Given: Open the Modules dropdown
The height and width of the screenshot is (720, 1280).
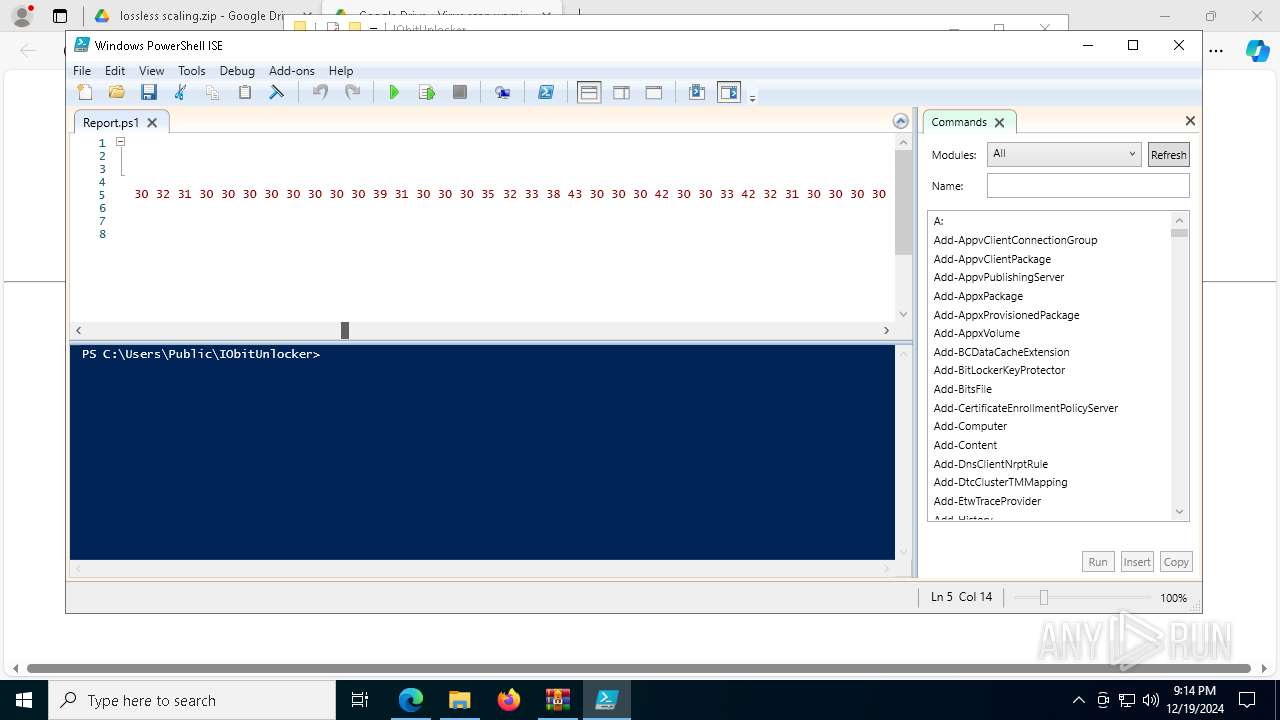Looking at the screenshot, I should (1063, 154).
